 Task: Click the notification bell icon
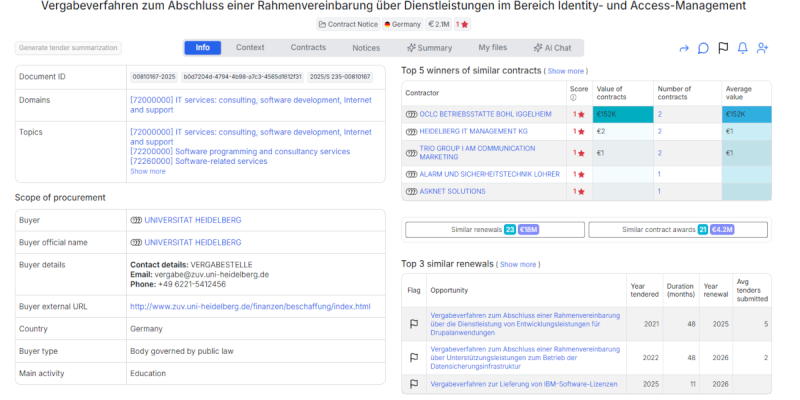coord(743,48)
